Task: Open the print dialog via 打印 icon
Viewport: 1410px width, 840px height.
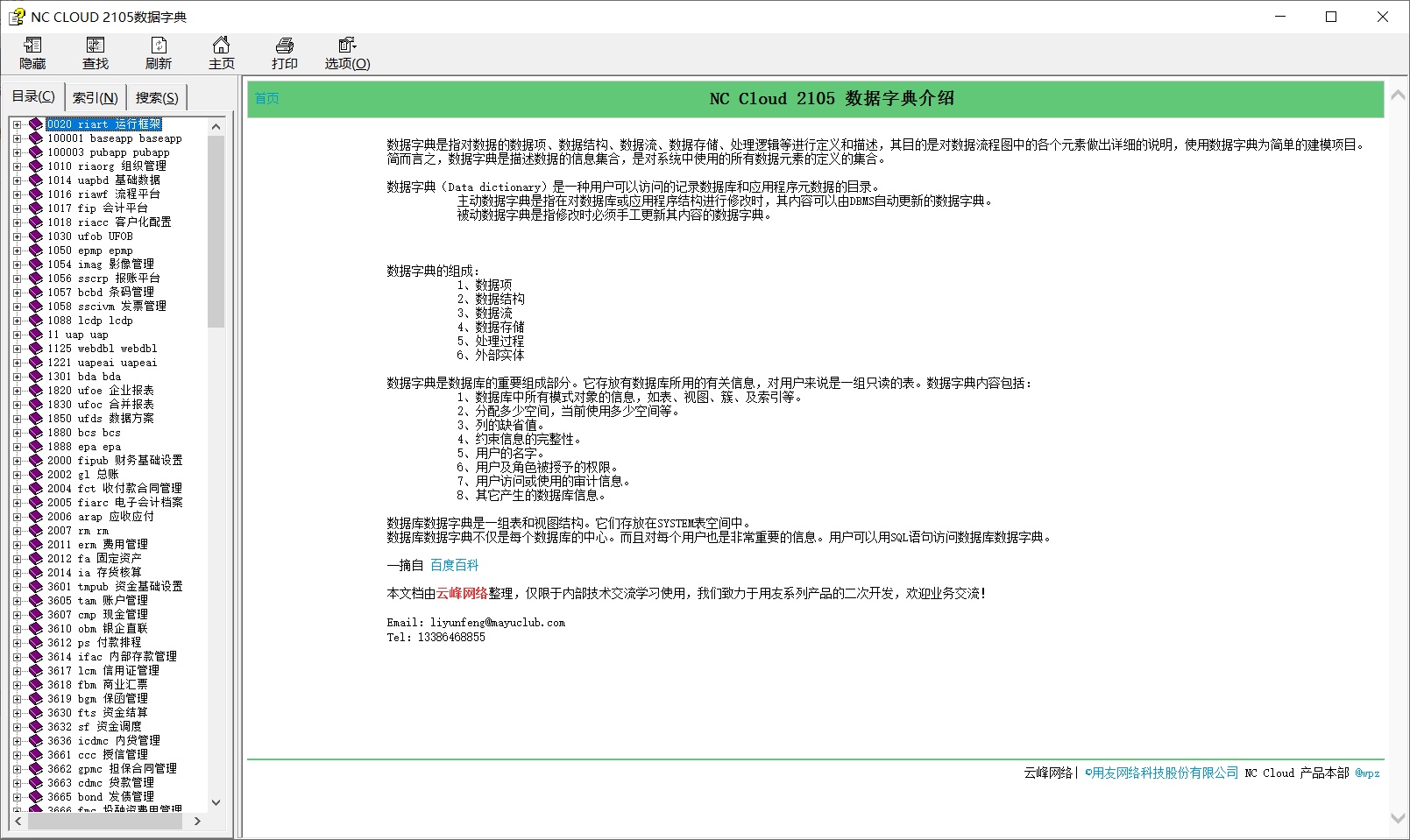Action: click(284, 52)
